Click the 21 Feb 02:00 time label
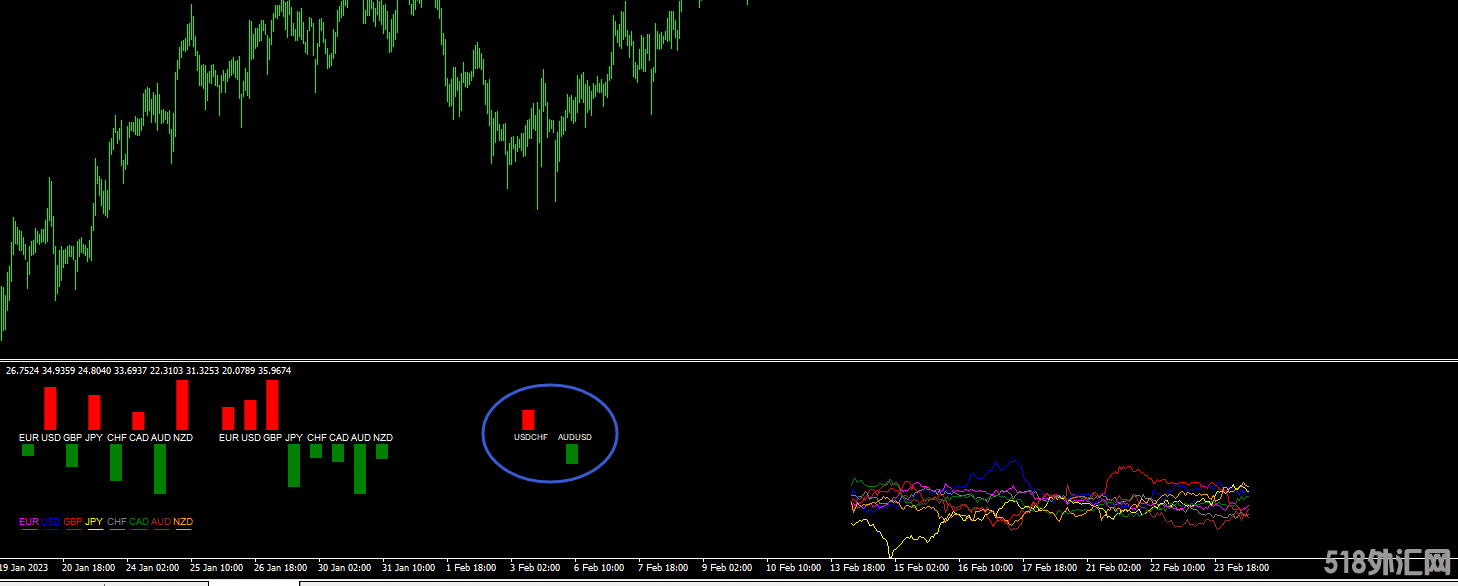1458x586 pixels. [1114, 568]
